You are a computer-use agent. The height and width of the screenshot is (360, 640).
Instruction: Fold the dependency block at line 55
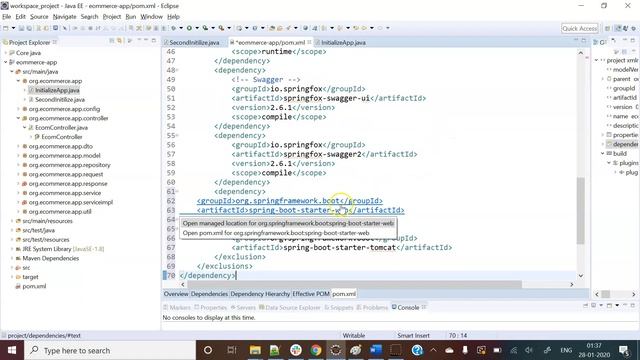point(177,136)
